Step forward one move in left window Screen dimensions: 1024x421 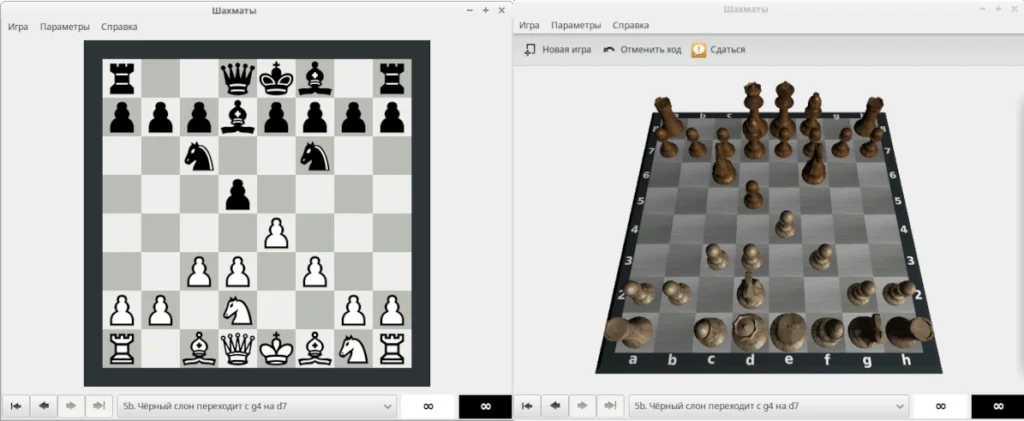coord(71,406)
